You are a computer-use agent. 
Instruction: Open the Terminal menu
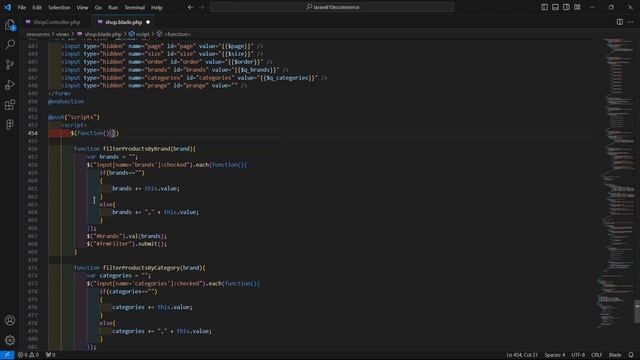pos(134,7)
